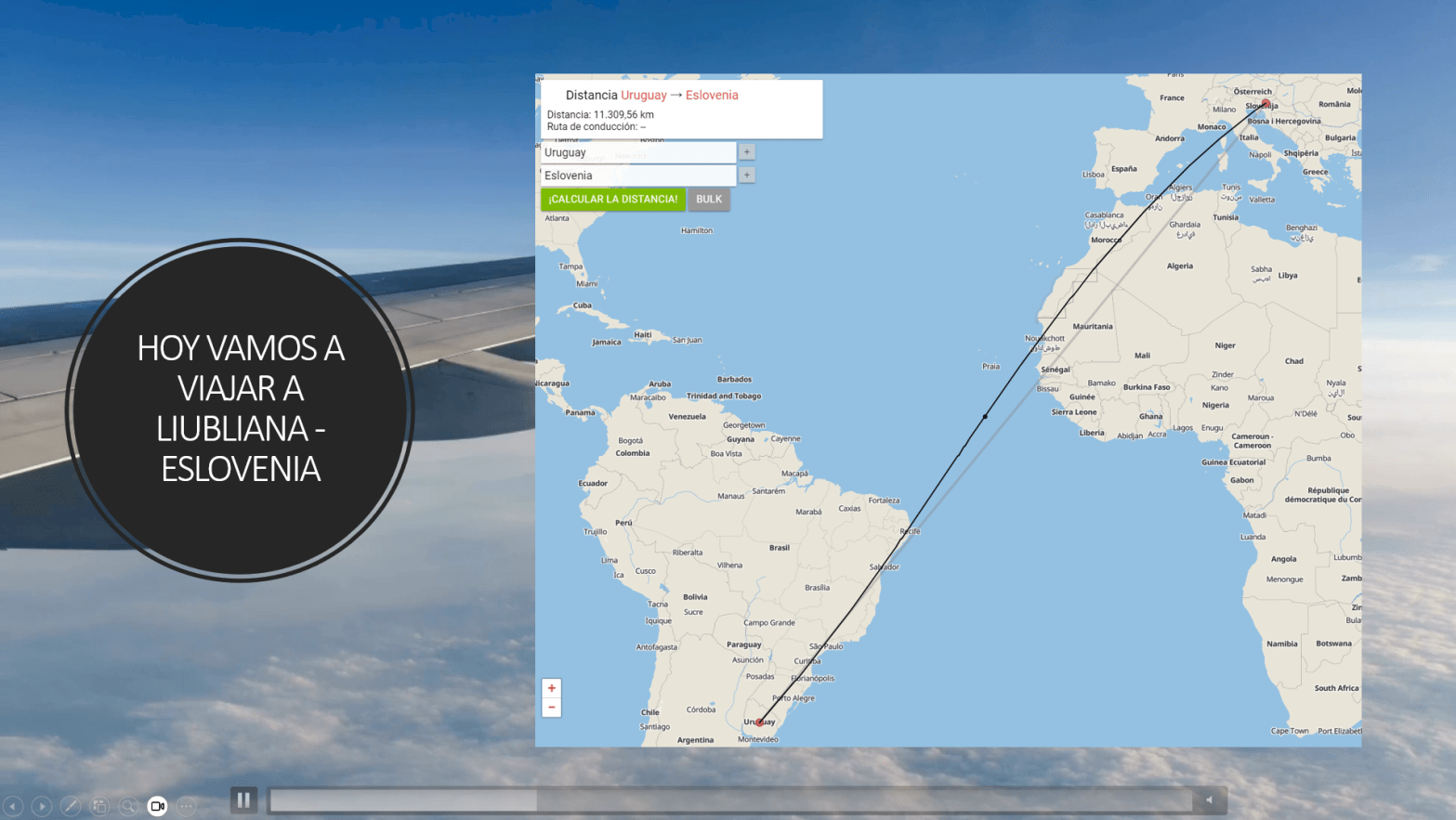The height and width of the screenshot is (820, 1456).
Task: Zoom out on the map
Action: click(x=551, y=708)
